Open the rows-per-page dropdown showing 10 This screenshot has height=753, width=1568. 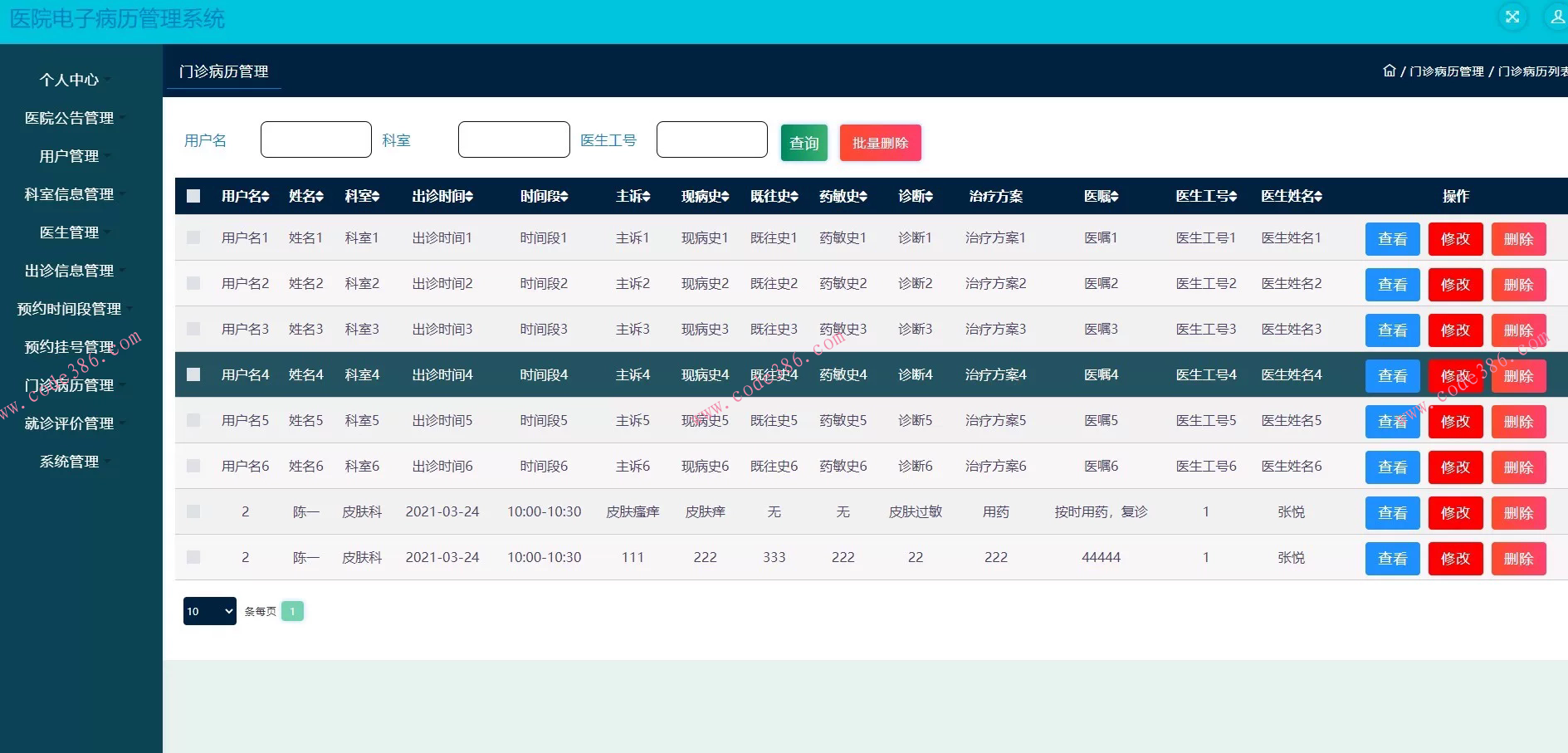(209, 611)
